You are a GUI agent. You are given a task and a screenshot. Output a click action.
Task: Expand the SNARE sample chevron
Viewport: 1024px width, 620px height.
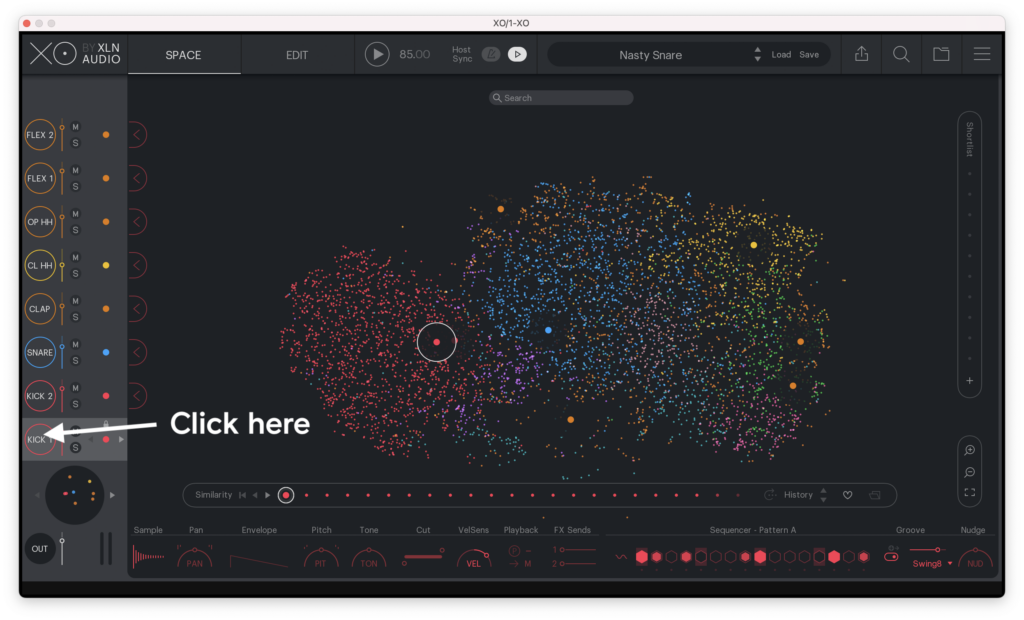click(x=137, y=353)
